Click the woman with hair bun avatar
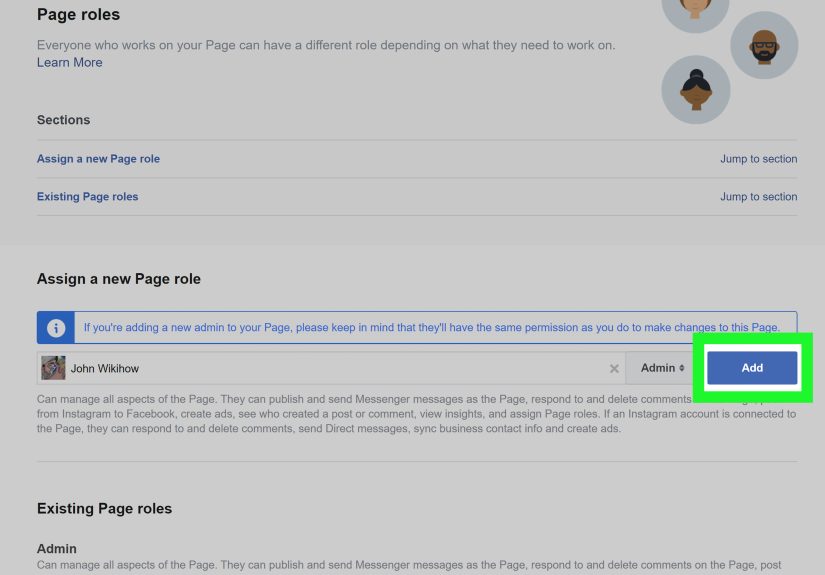 coord(696,90)
